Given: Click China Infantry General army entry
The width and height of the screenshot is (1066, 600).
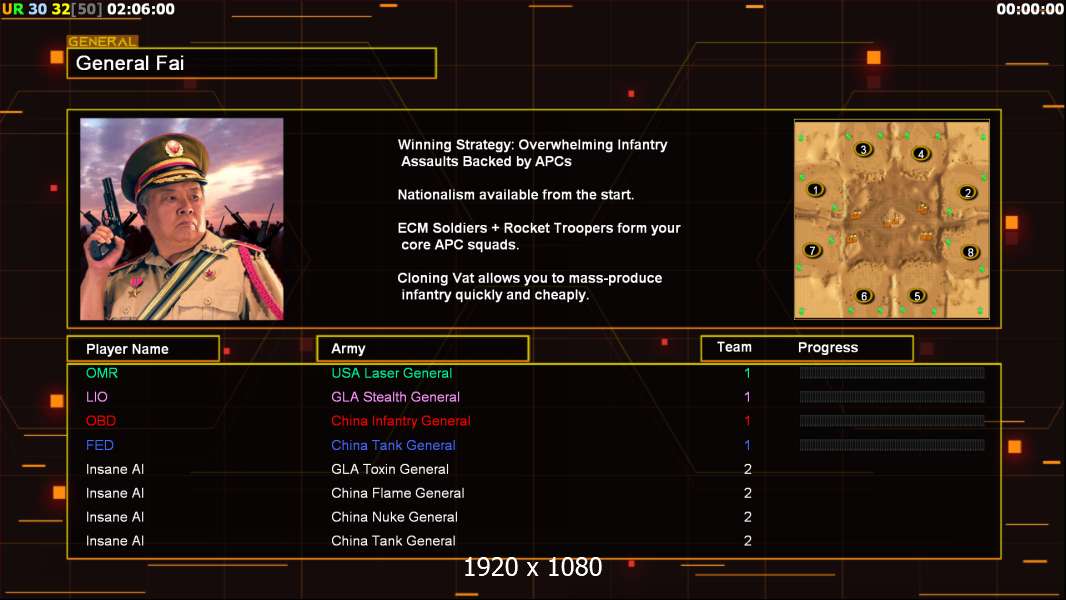Looking at the screenshot, I should tap(401, 421).
